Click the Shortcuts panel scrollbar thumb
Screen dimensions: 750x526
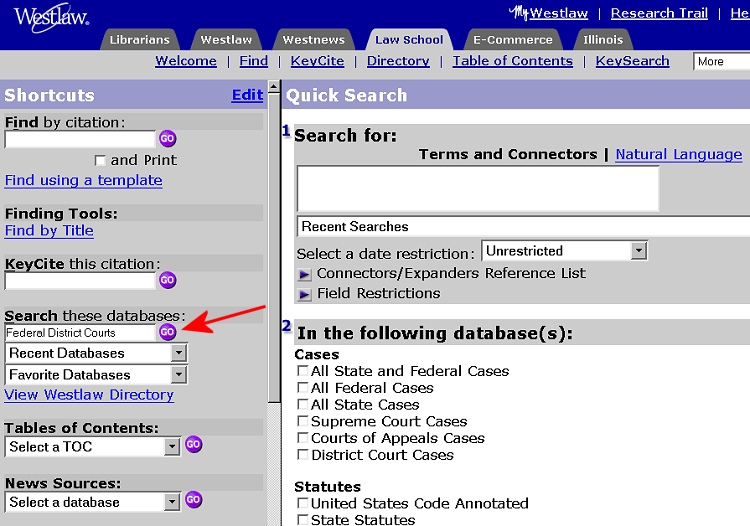click(274, 249)
